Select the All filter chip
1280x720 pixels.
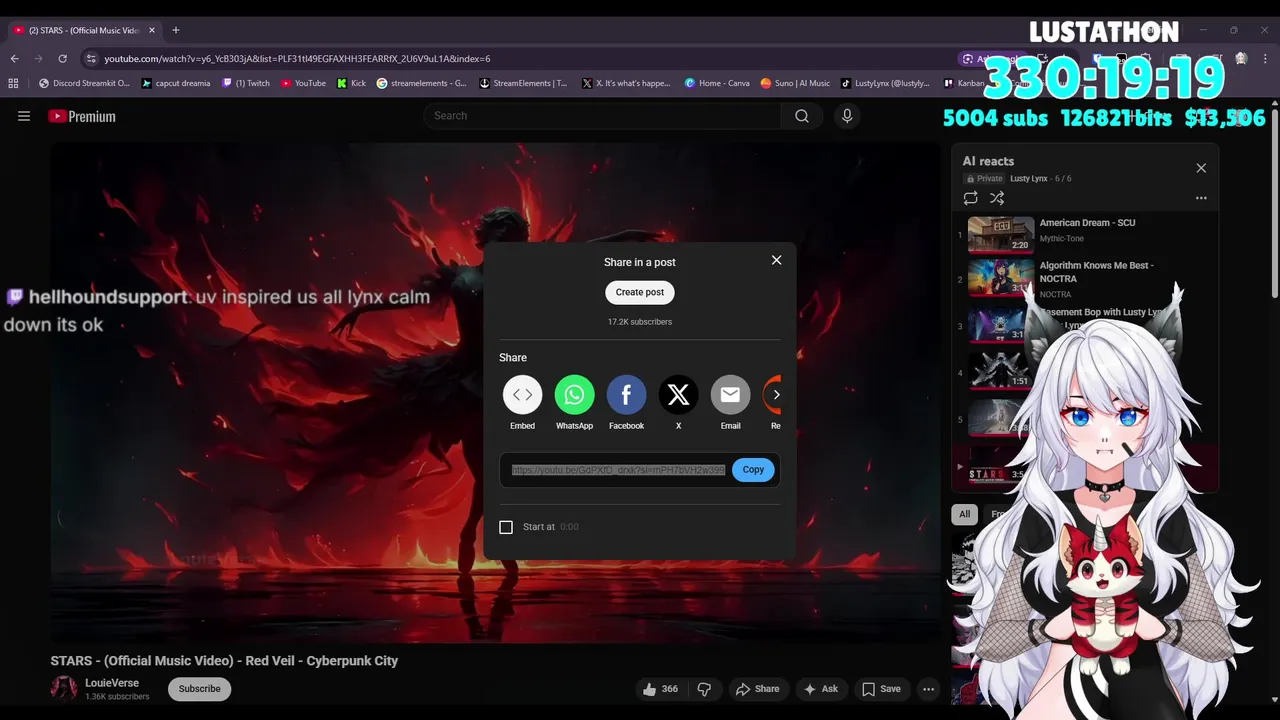[964, 514]
